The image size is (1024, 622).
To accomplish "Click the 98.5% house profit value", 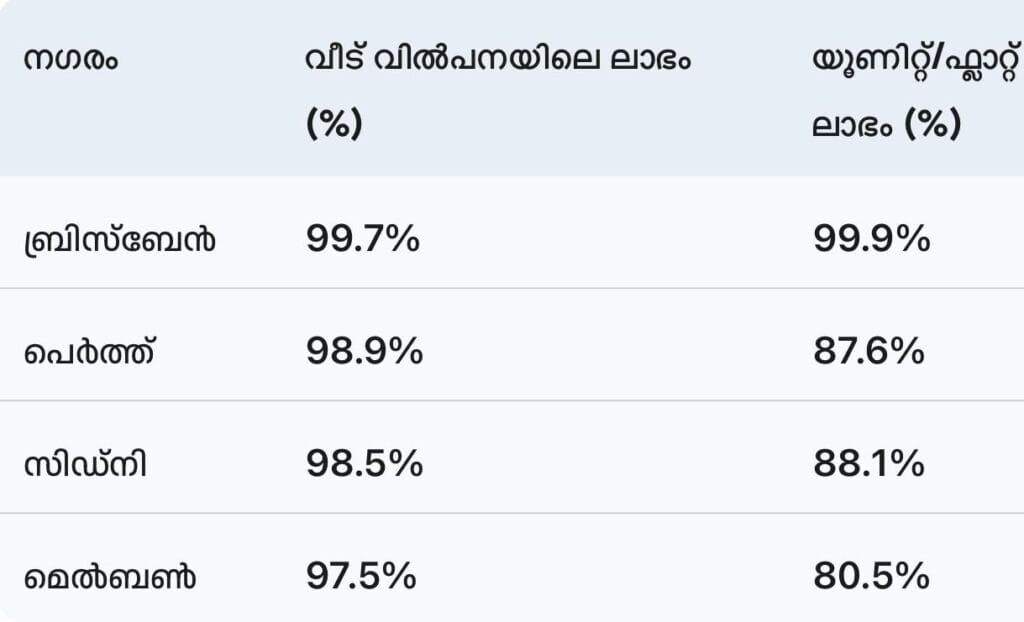I will [x=364, y=463].
